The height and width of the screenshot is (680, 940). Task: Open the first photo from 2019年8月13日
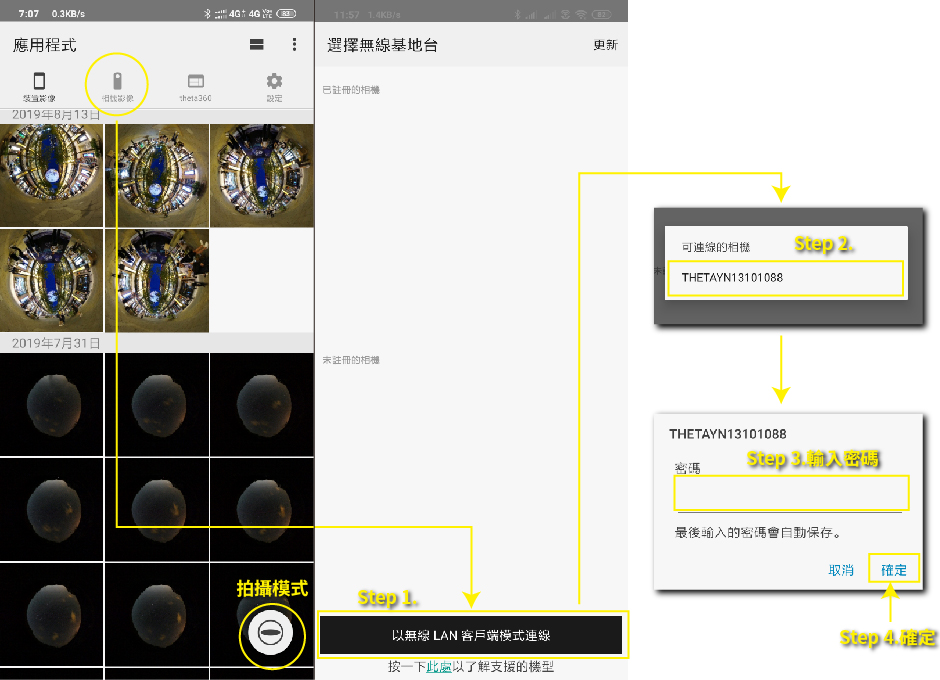[x=51, y=174]
